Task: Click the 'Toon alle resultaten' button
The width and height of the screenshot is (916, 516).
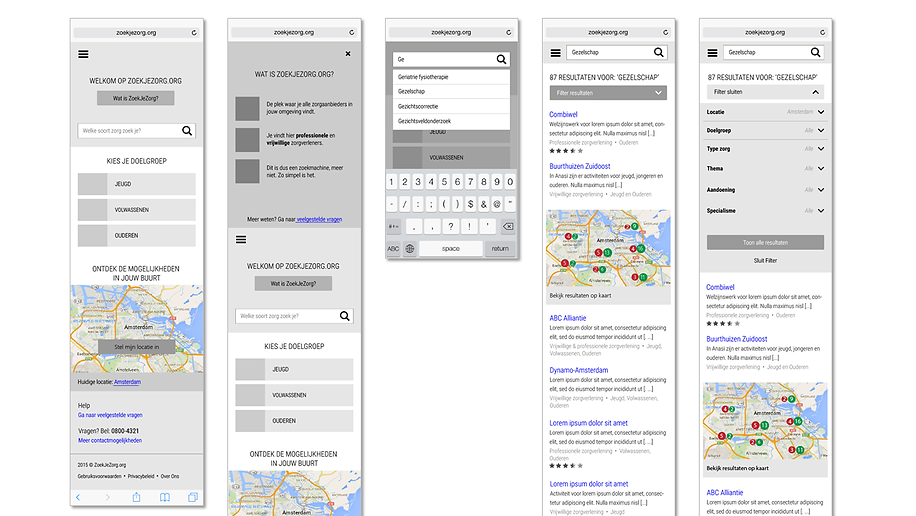Action: (765, 243)
